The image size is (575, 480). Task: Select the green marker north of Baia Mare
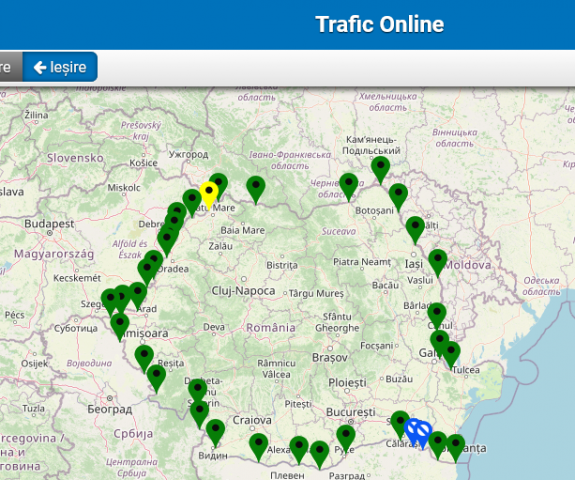click(x=256, y=190)
